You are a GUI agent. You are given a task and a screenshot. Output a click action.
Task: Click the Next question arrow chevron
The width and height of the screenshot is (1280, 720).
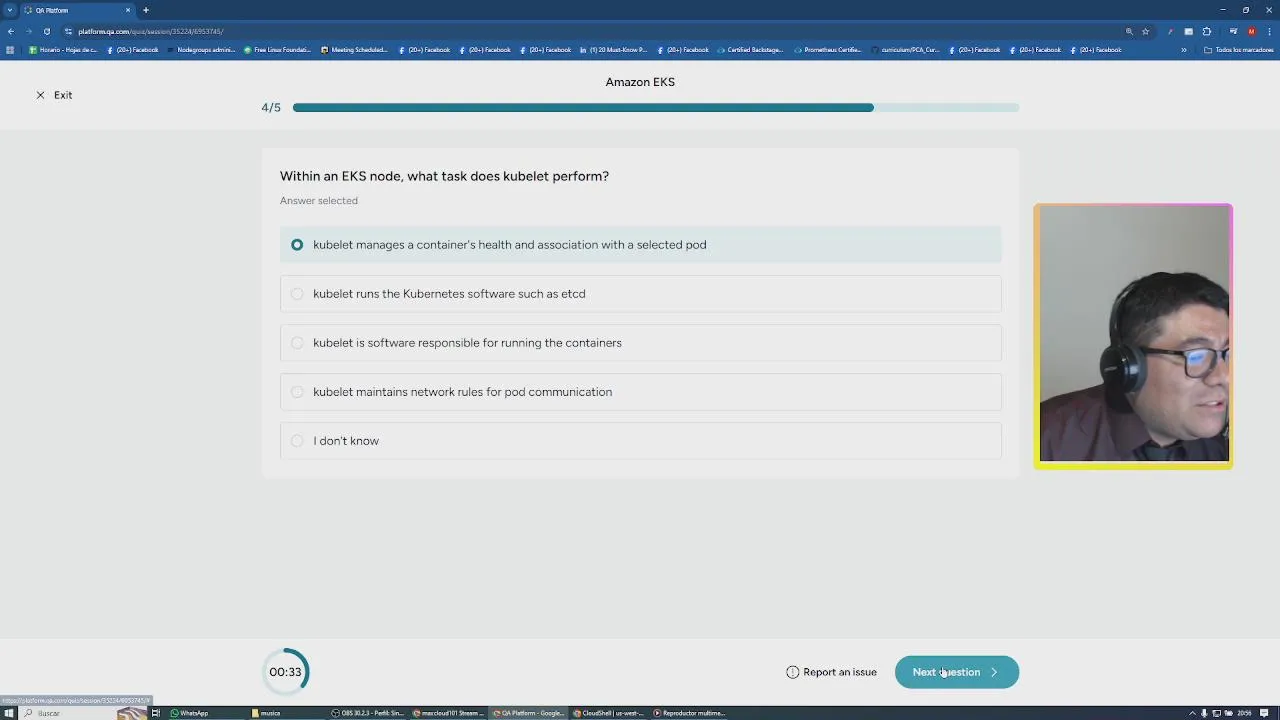pyautogui.click(x=994, y=672)
